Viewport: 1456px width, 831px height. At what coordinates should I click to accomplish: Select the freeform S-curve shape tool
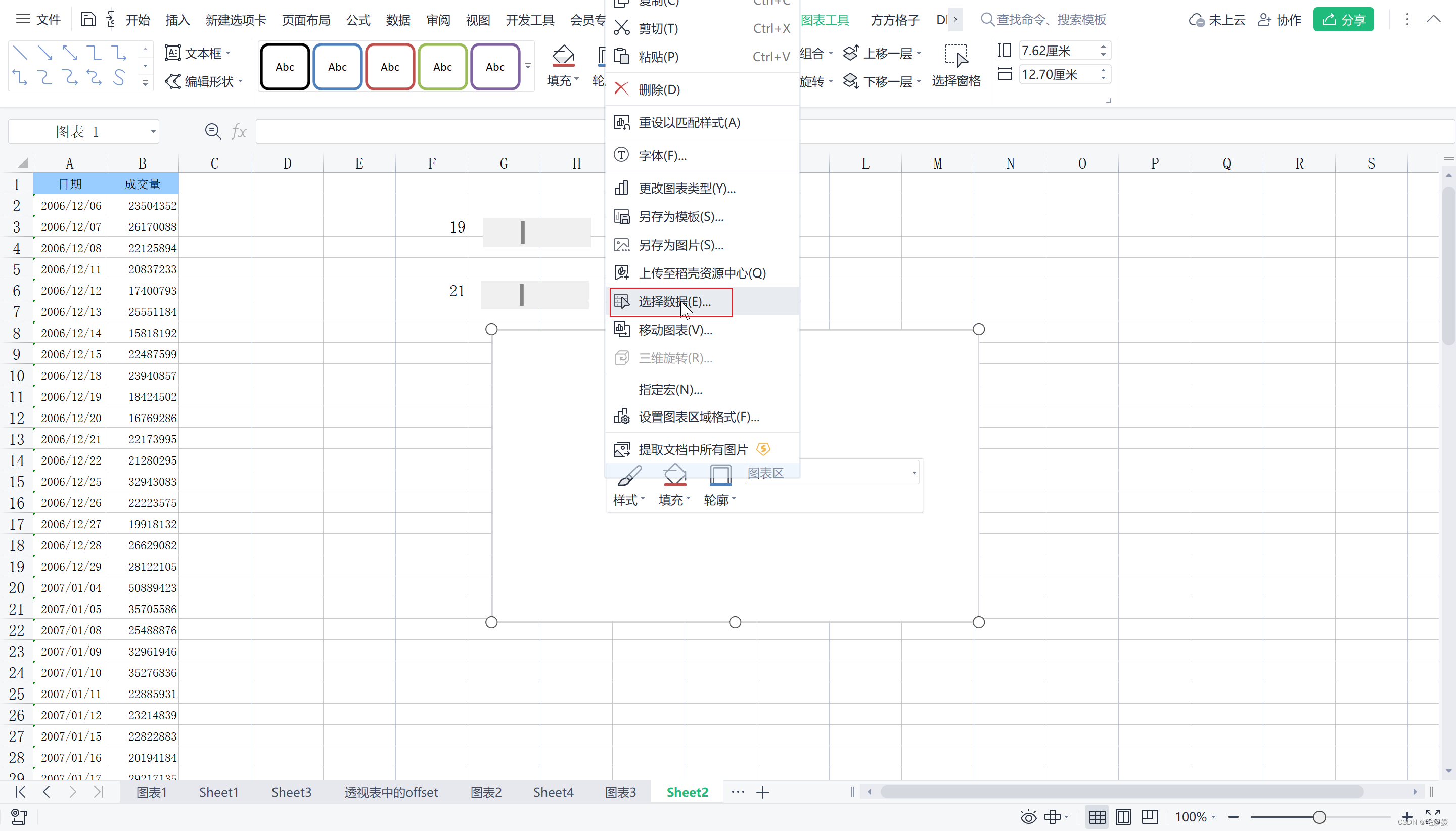(x=119, y=77)
